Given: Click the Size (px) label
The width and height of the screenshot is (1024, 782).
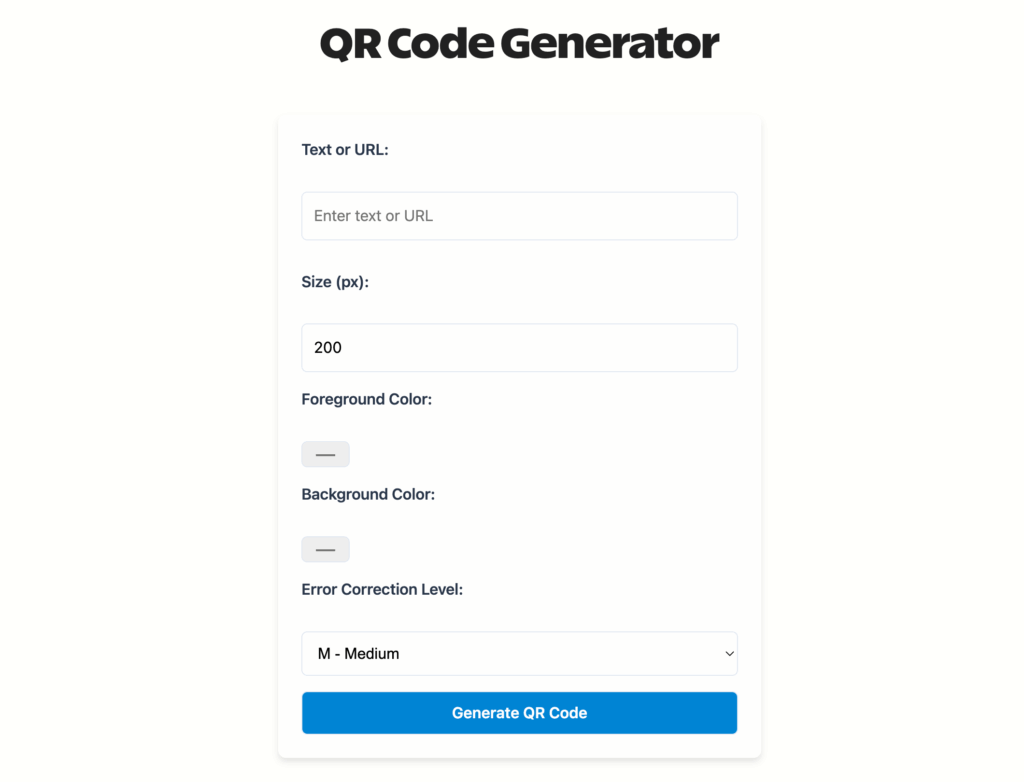Looking at the screenshot, I should 334,281.
